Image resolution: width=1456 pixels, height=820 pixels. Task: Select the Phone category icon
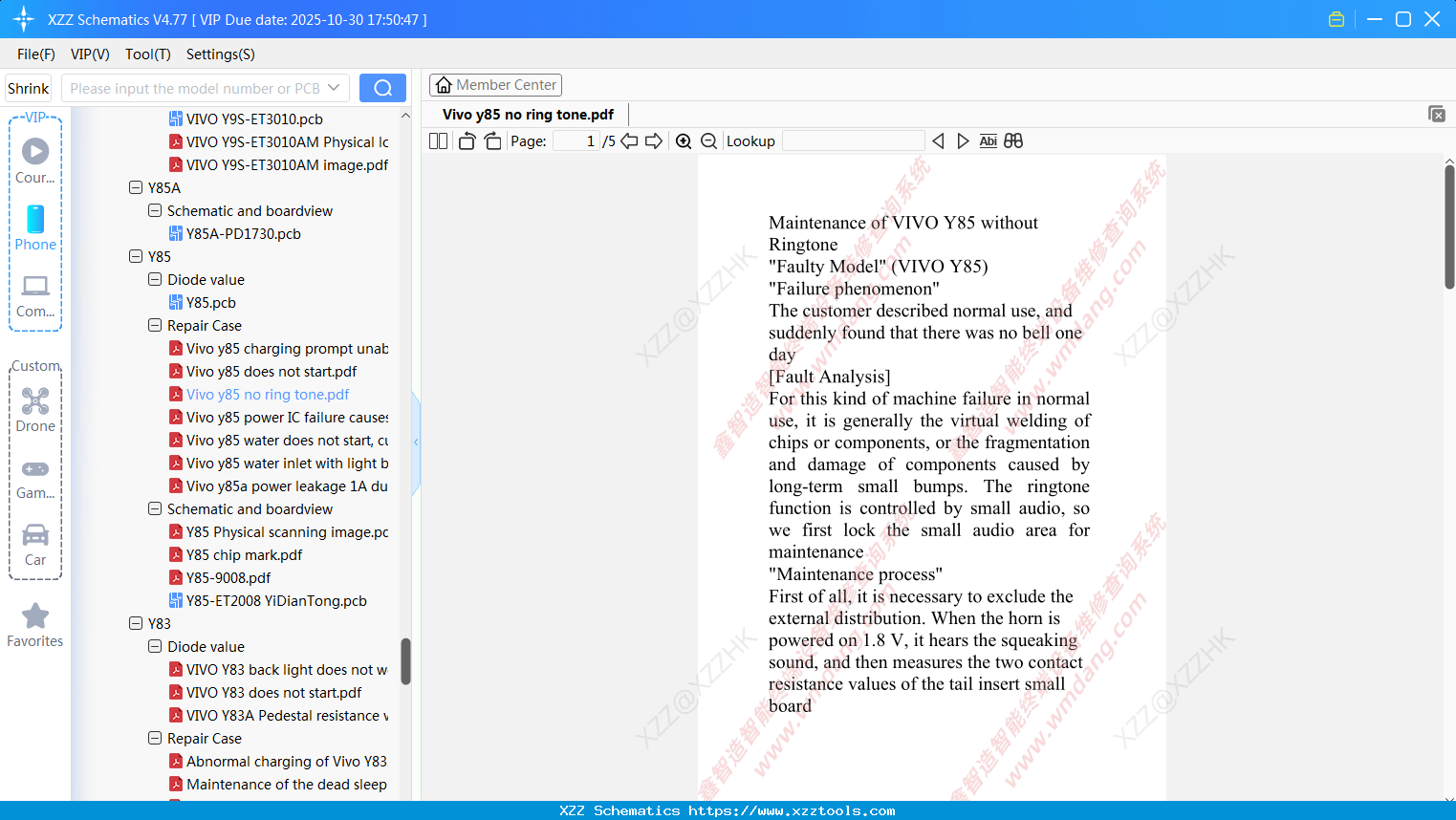[x=35, y=219]
